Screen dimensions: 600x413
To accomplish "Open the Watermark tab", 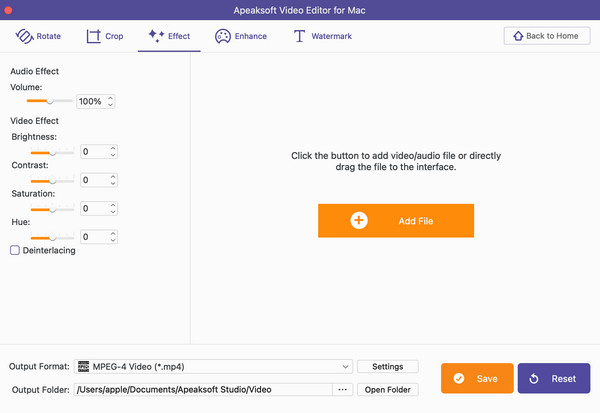I will pos(323,36).
